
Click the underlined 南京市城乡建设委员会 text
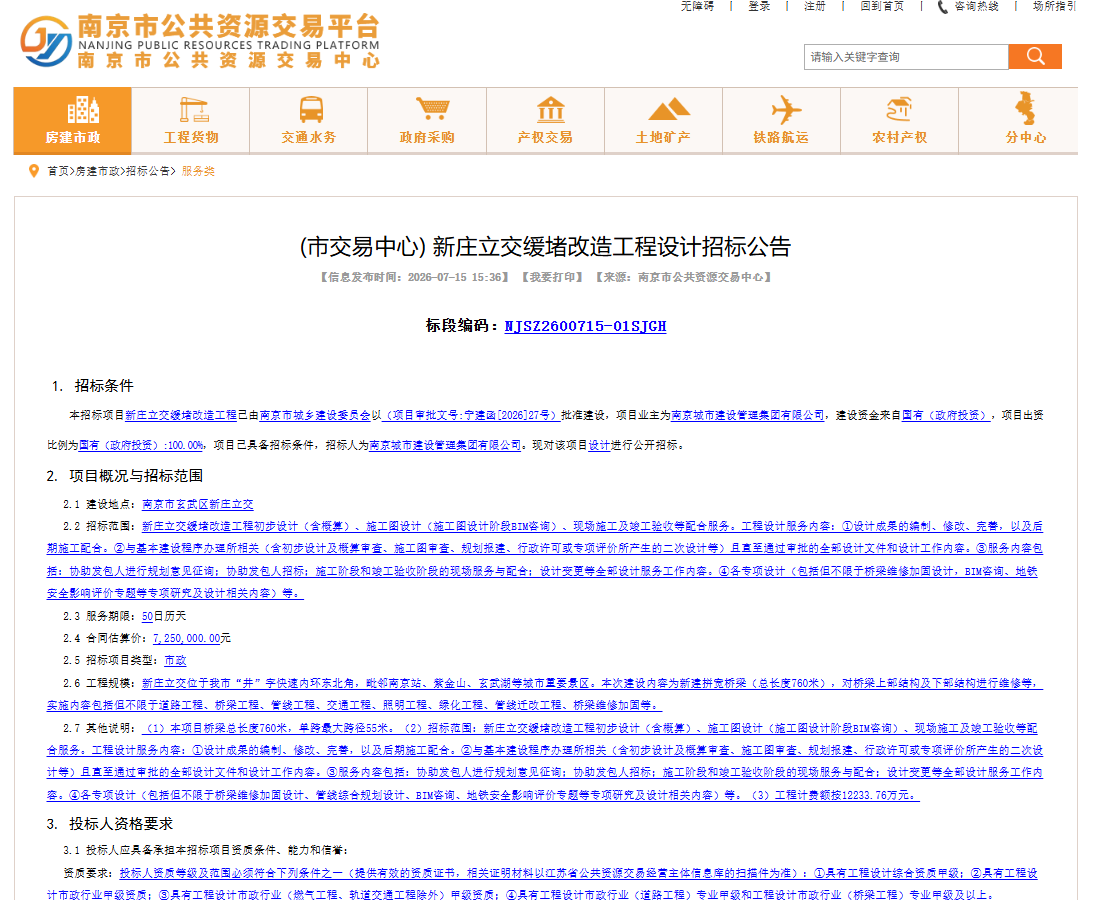click(315, 415)
